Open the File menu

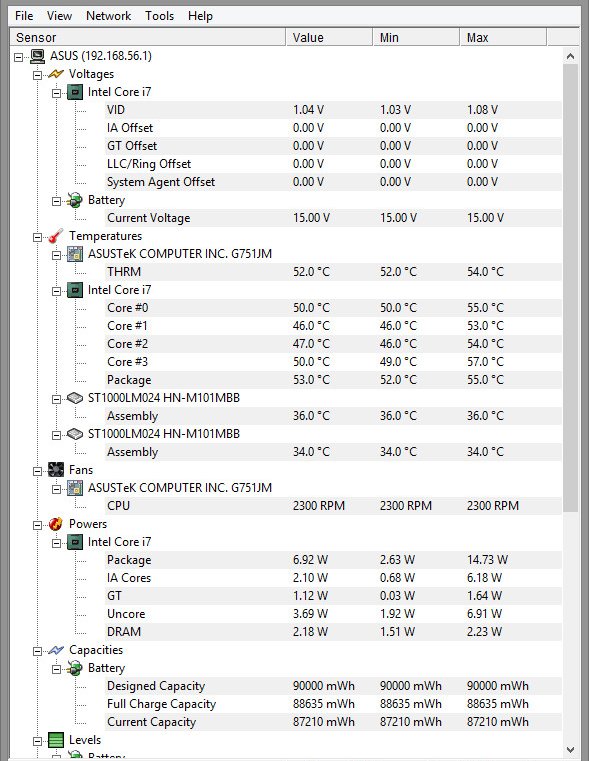[x=24, y=16]
